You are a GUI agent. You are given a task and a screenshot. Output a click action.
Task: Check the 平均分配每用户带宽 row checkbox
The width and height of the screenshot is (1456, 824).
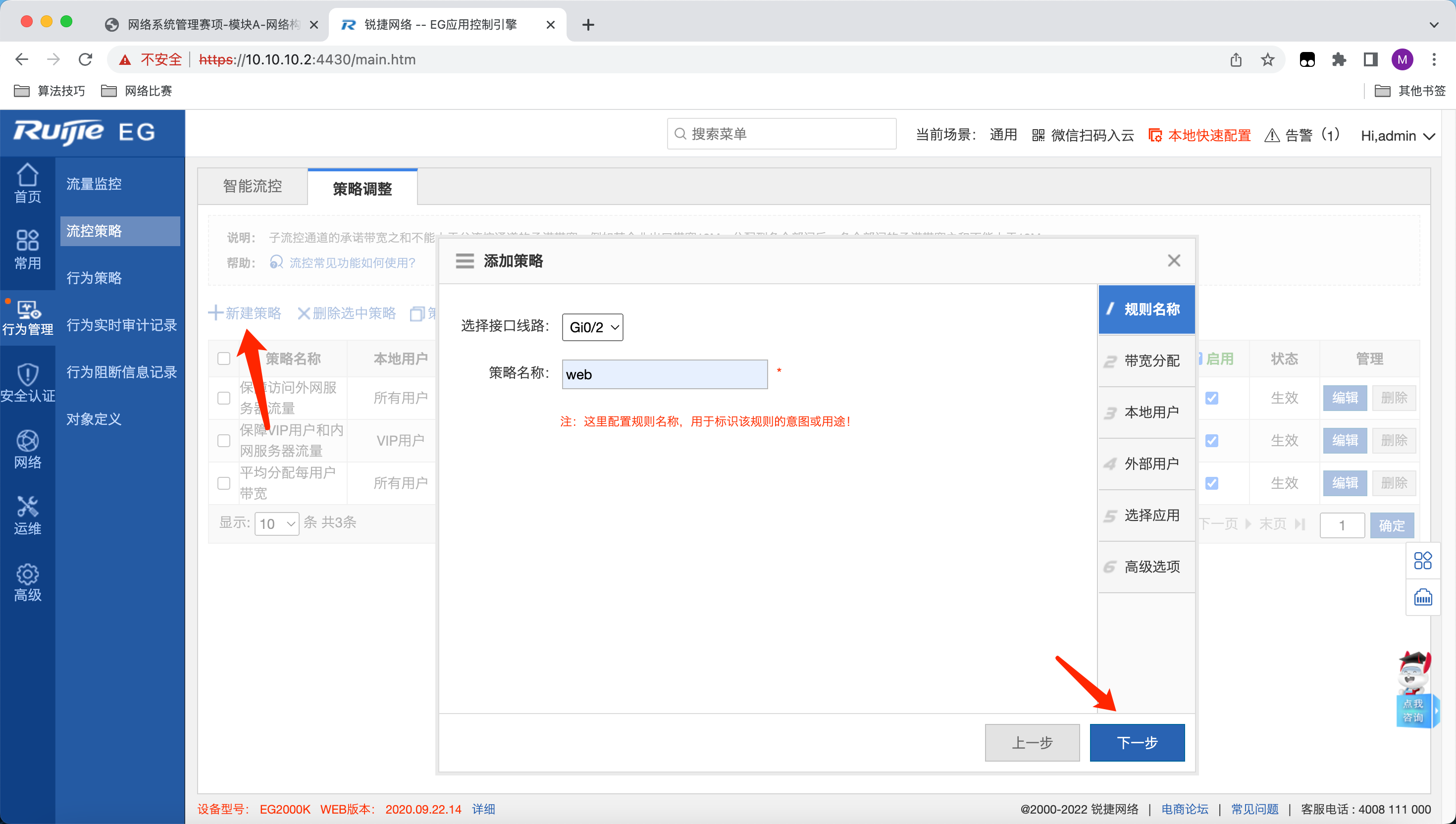[223, 483]
